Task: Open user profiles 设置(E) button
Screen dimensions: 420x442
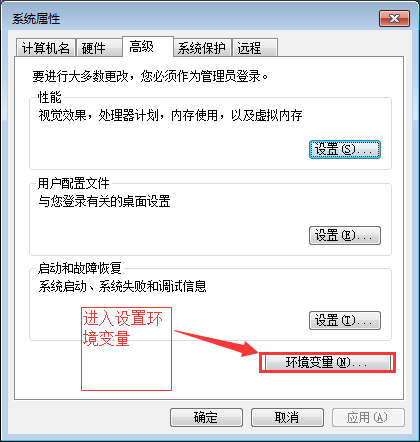Action: pyautogui.click(x=345, y=235)
